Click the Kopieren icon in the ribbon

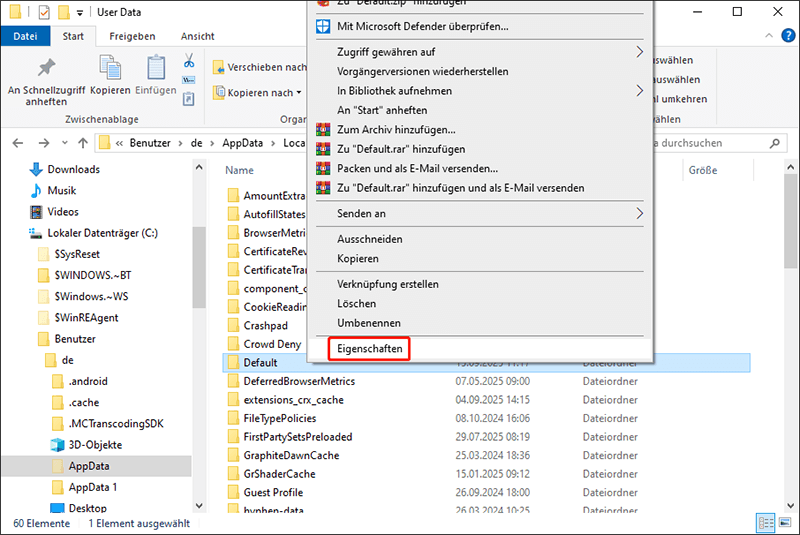tap(110, 68)
